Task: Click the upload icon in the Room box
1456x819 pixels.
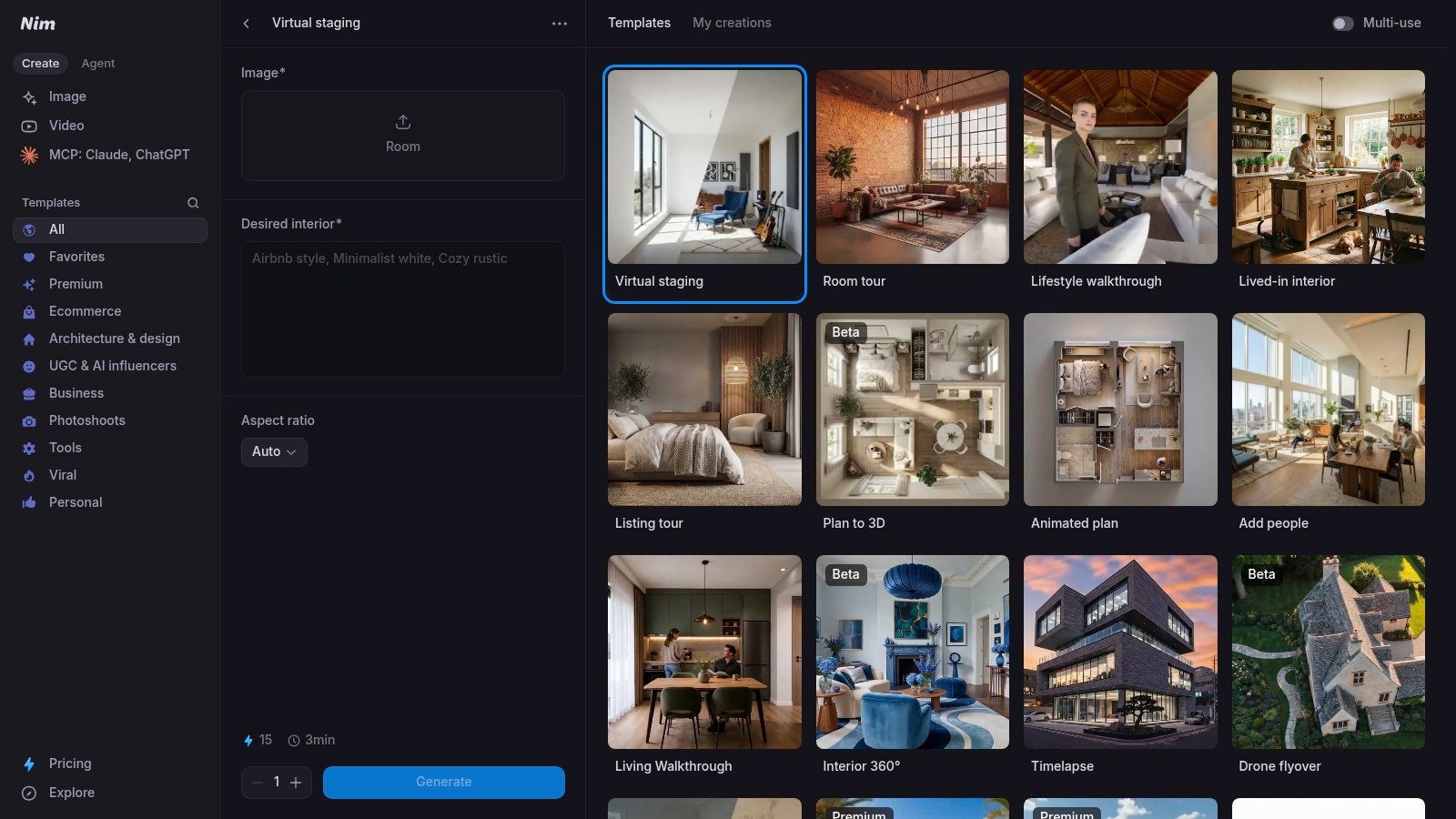Action: tap(403, 122)
